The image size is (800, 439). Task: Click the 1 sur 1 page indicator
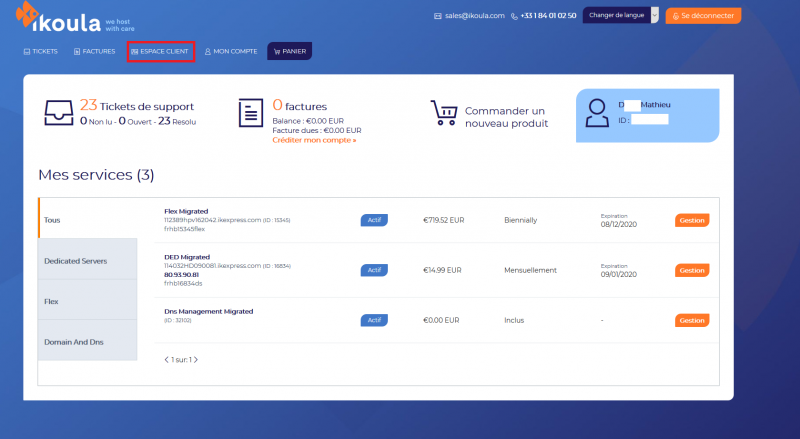point(181,360)
